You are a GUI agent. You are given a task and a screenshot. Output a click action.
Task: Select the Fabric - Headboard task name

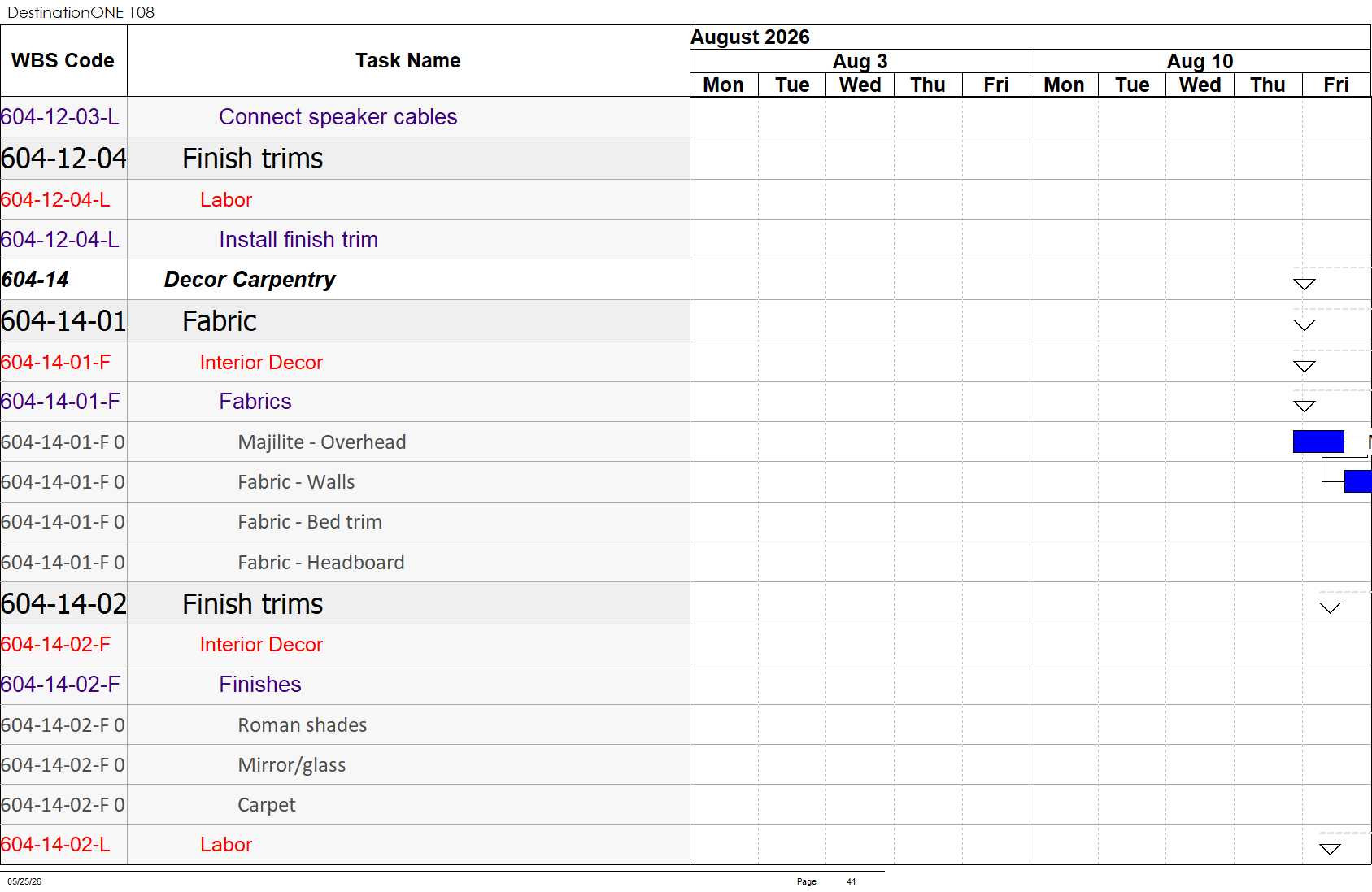[x=321, y=562]
